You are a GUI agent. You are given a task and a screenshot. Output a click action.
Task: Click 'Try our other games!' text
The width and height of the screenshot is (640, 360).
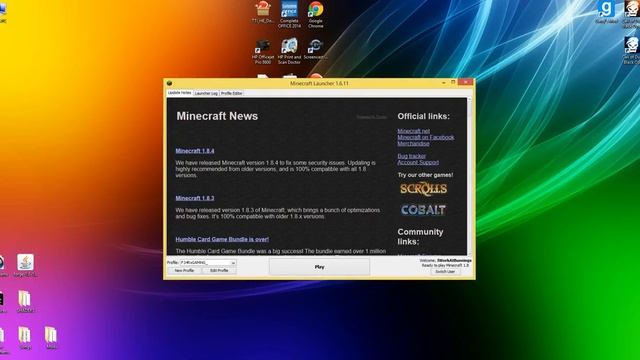point(425,175)
